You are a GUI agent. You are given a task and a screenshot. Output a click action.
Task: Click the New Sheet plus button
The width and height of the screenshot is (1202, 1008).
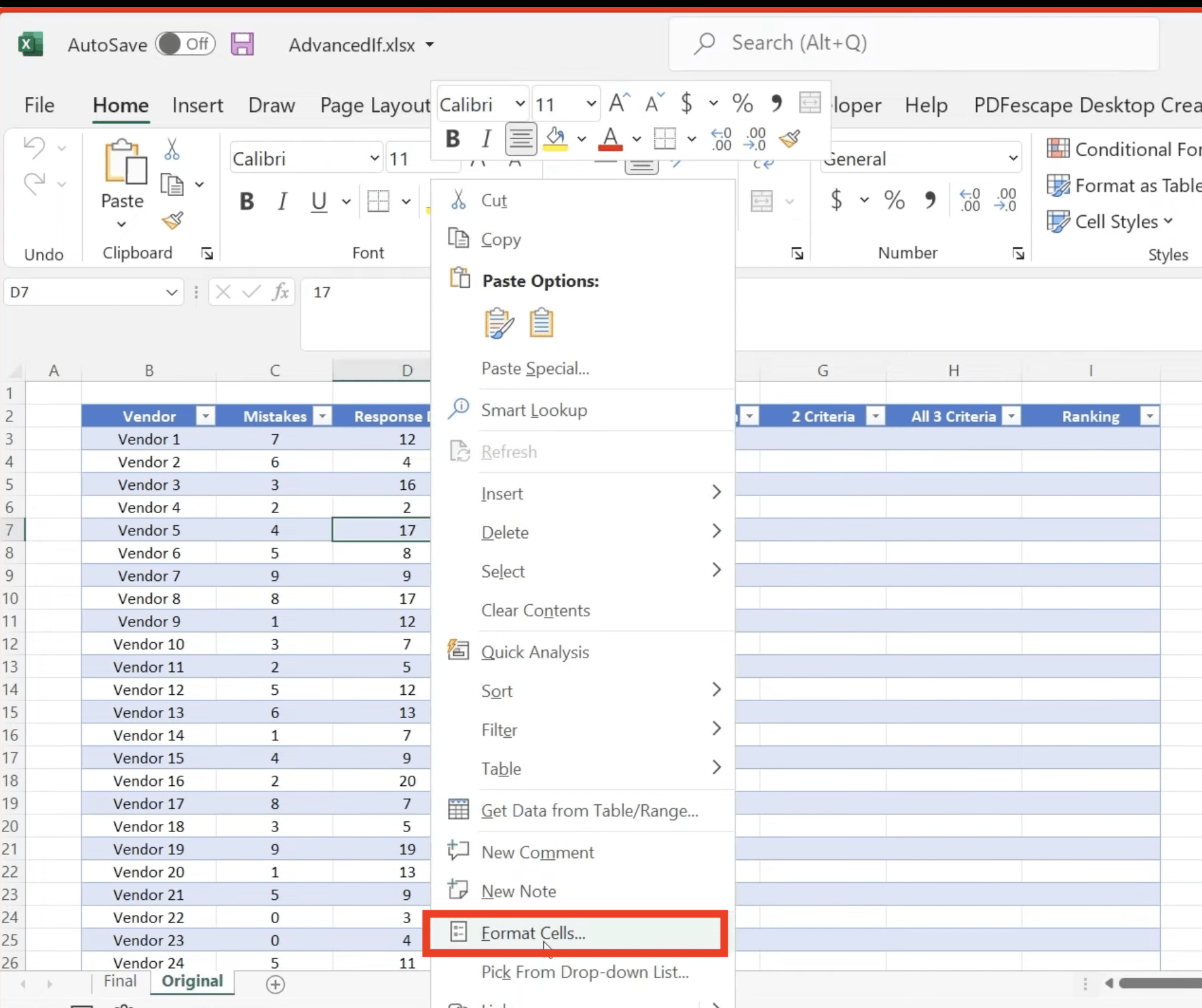tap(275, 985)
